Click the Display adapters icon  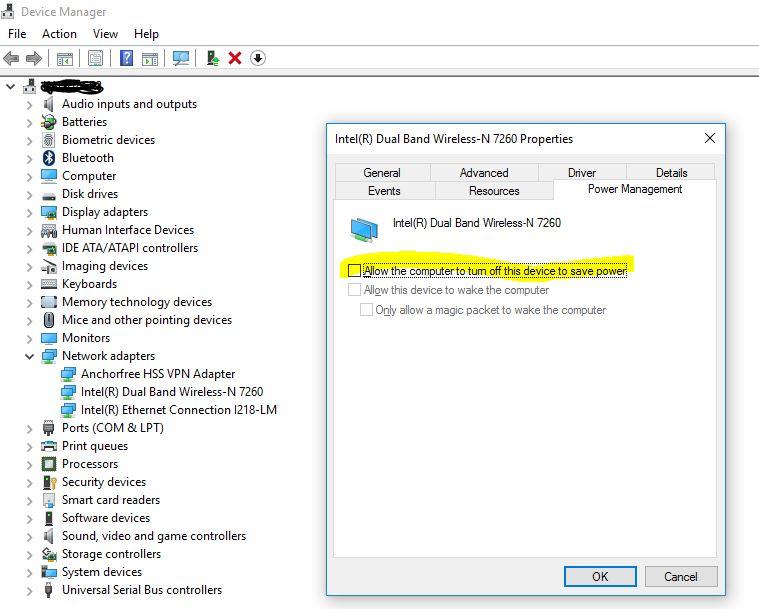[x=49, y=212]
